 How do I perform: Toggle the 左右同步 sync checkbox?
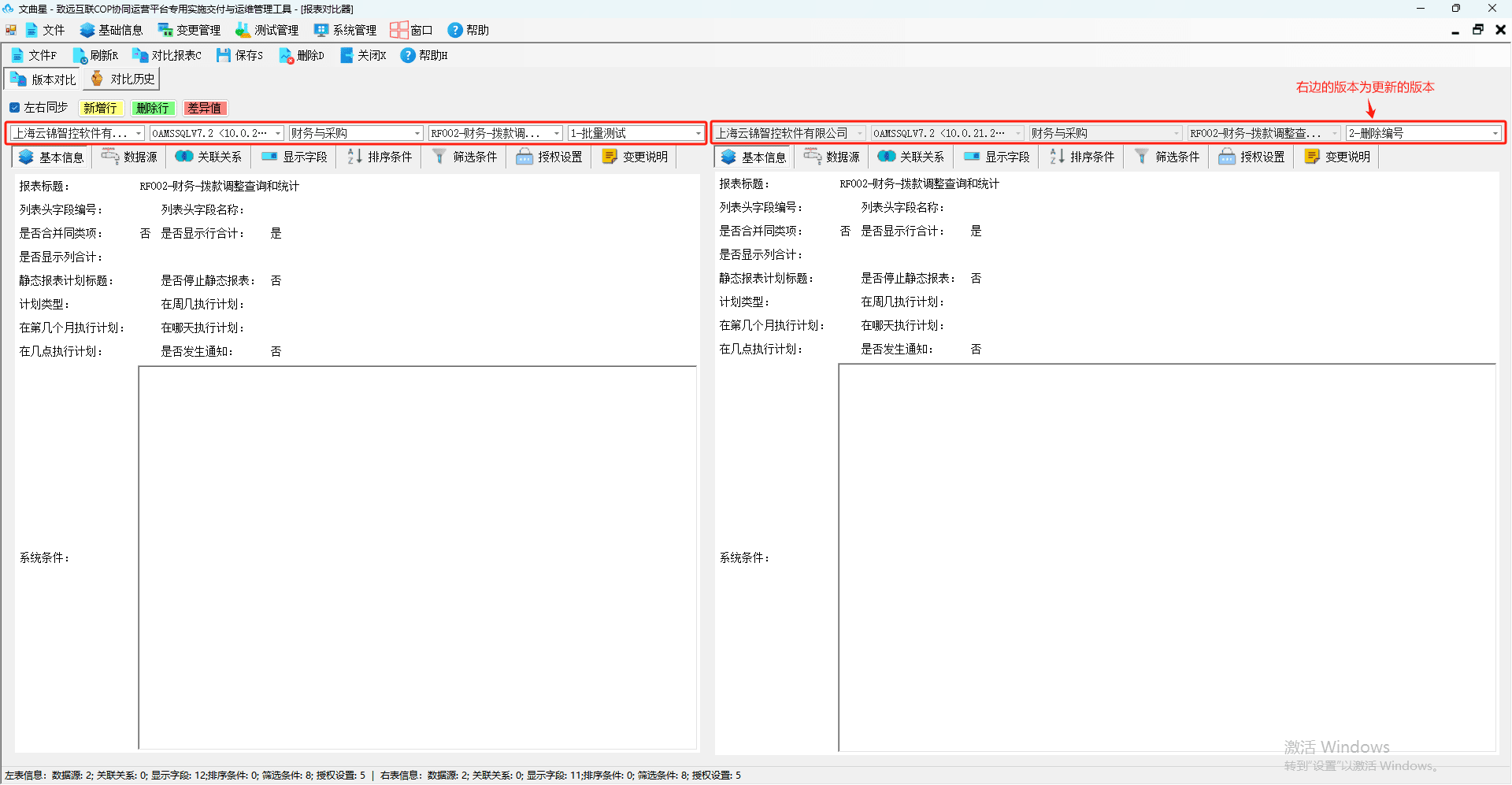(15, 108)
